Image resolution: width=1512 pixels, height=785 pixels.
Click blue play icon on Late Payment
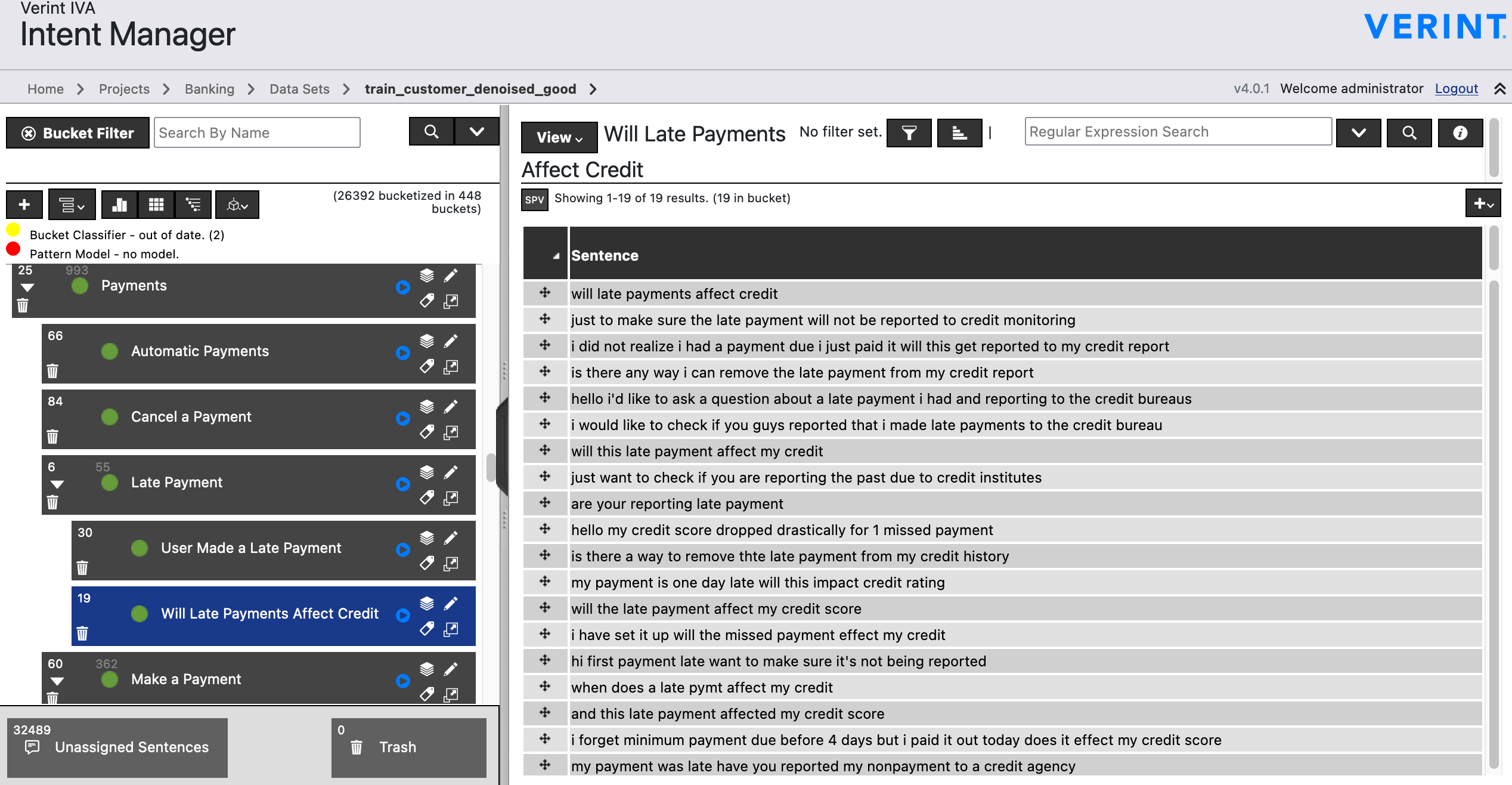click(x=403, y=484)
